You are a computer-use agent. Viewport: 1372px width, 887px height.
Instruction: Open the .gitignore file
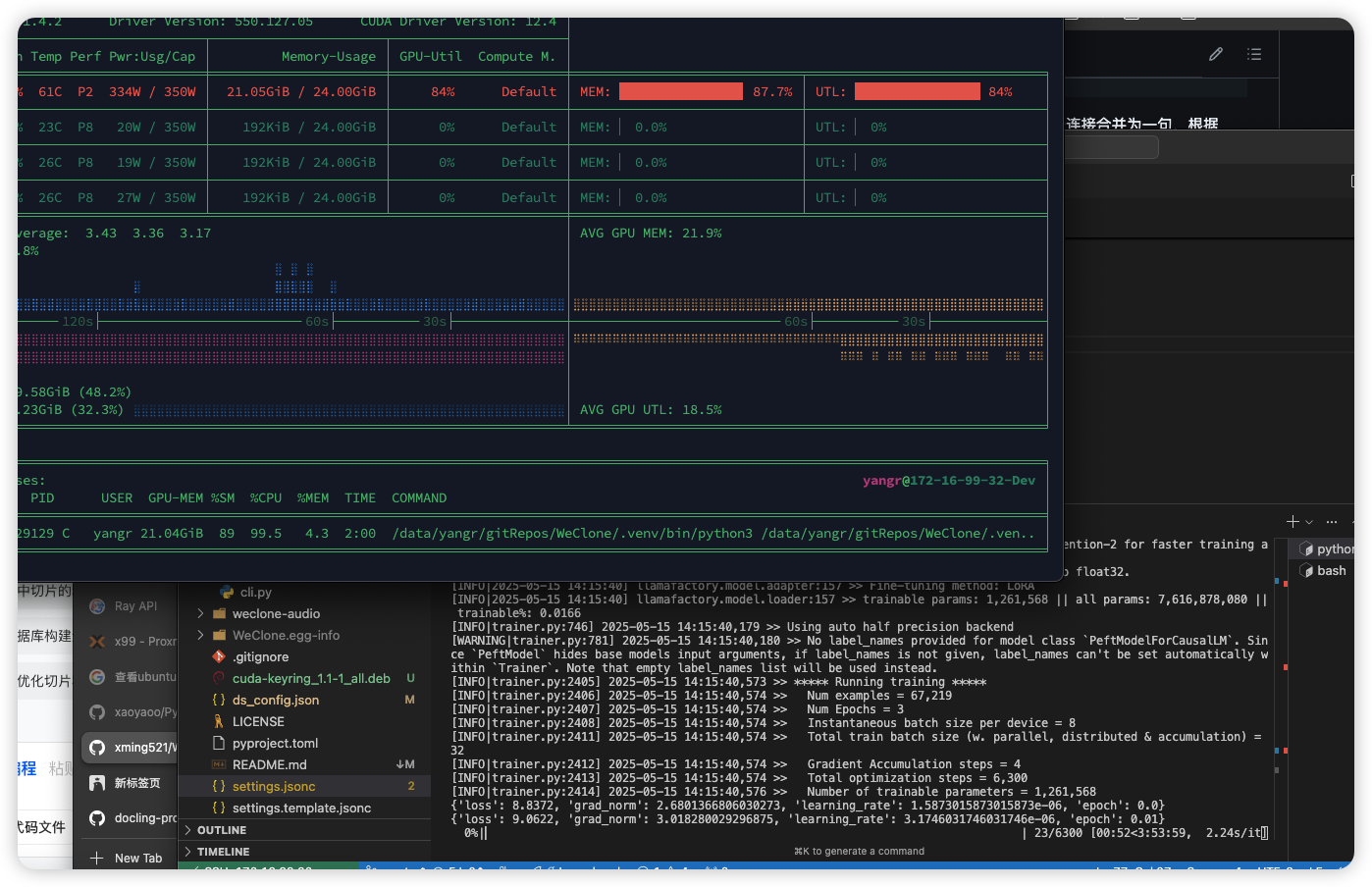point(260,657)
